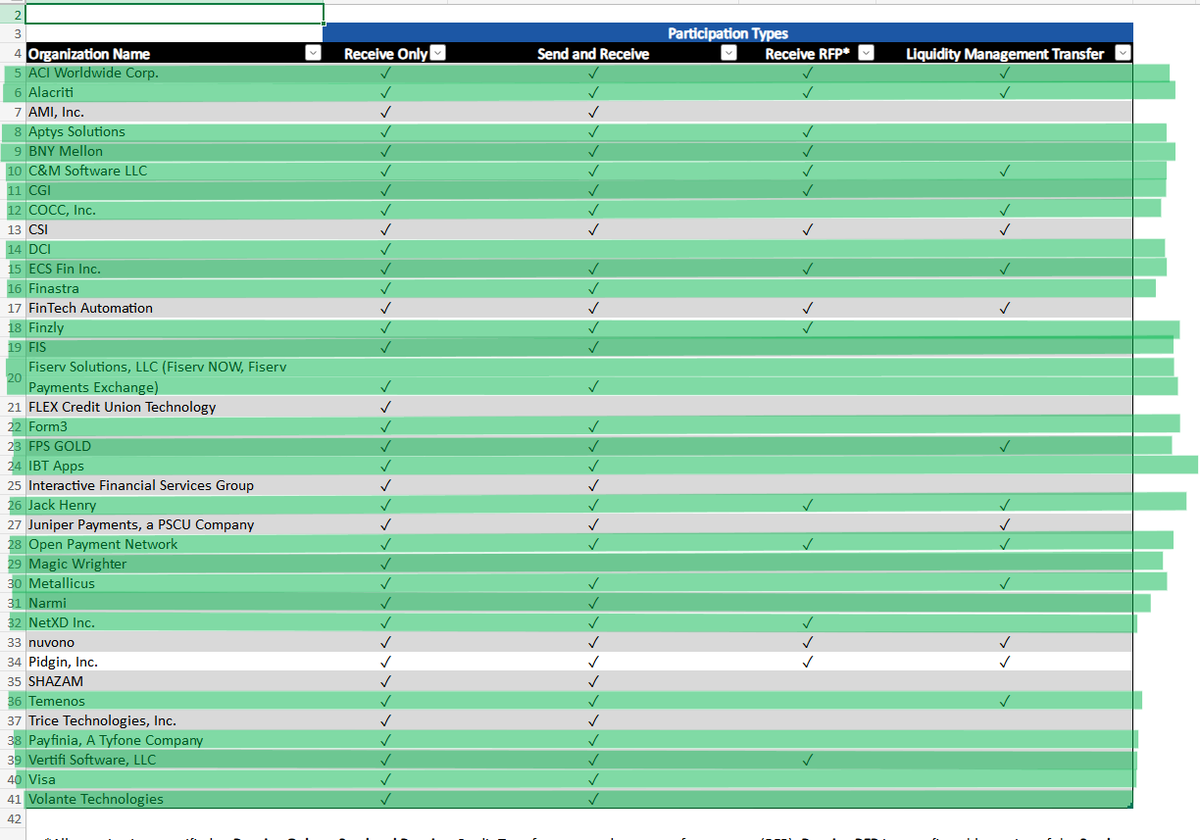This screenshot has width=1200, height=840.
Task: Click Liquidity Management Transfer checkmark for FinTech Automation
Action: [x=1005, y=308]
